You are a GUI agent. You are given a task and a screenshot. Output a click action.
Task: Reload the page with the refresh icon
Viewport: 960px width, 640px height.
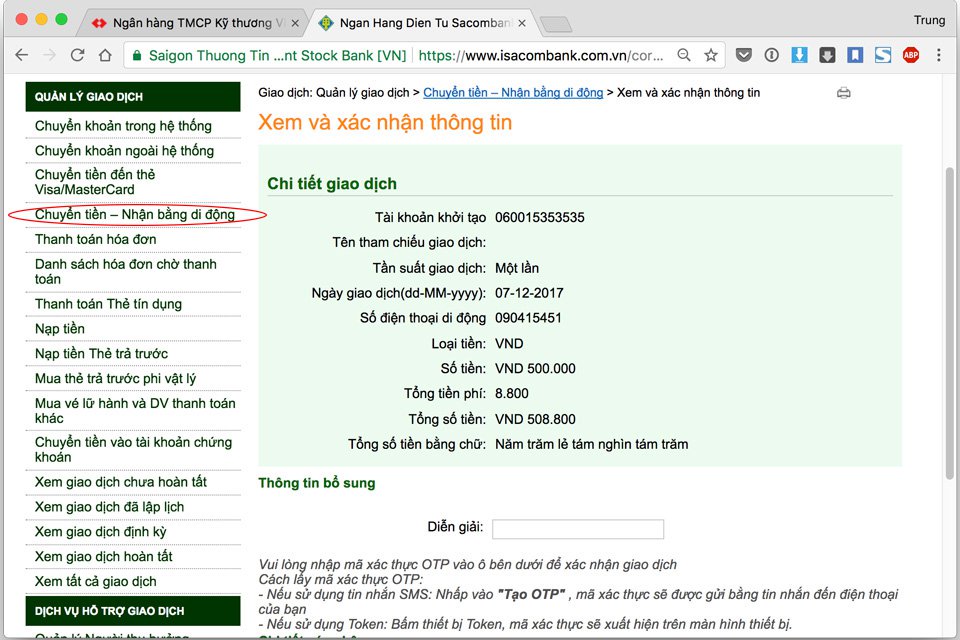[77, 55]
